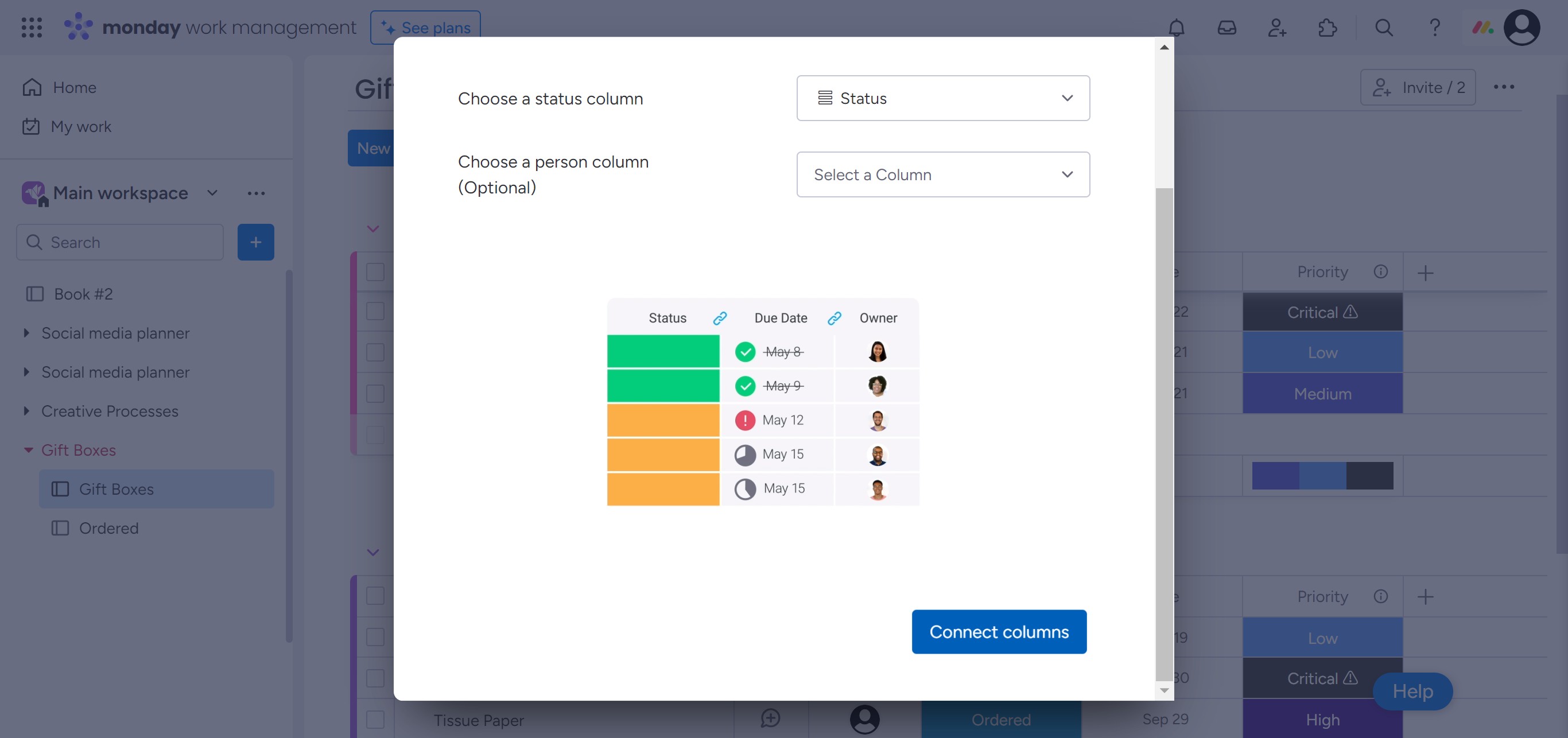Open the My work menu item
1568x738 pixels.
tap(80, 127)
